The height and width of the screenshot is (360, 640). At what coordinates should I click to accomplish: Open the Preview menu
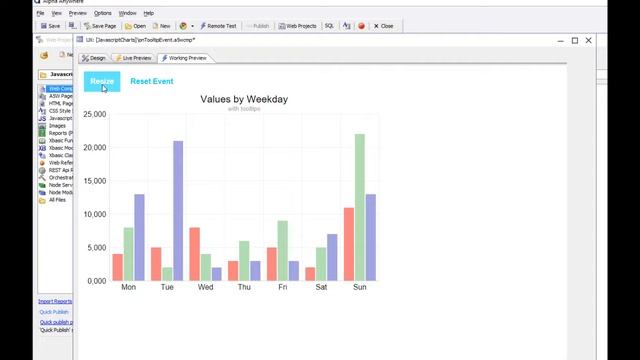point(78,13)
